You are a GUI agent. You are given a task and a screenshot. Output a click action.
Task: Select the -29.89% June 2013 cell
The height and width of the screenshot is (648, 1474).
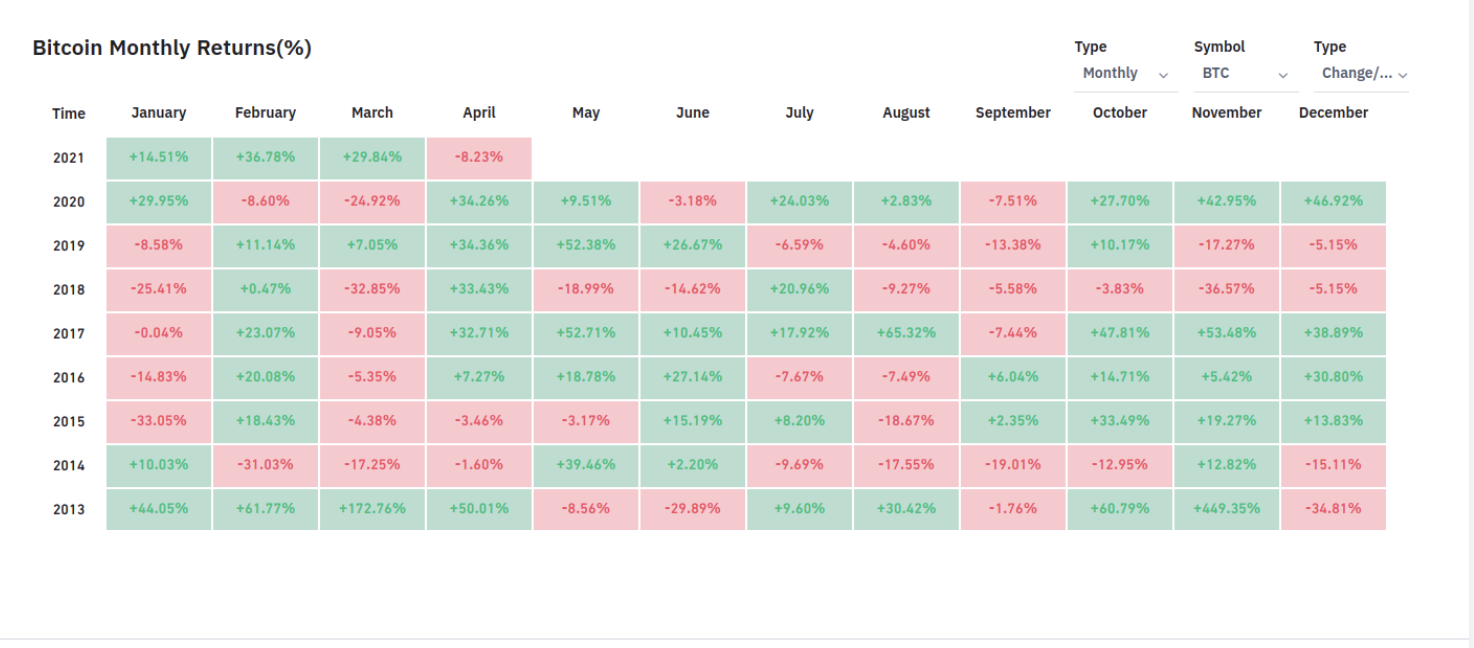(x=693, y=509)
